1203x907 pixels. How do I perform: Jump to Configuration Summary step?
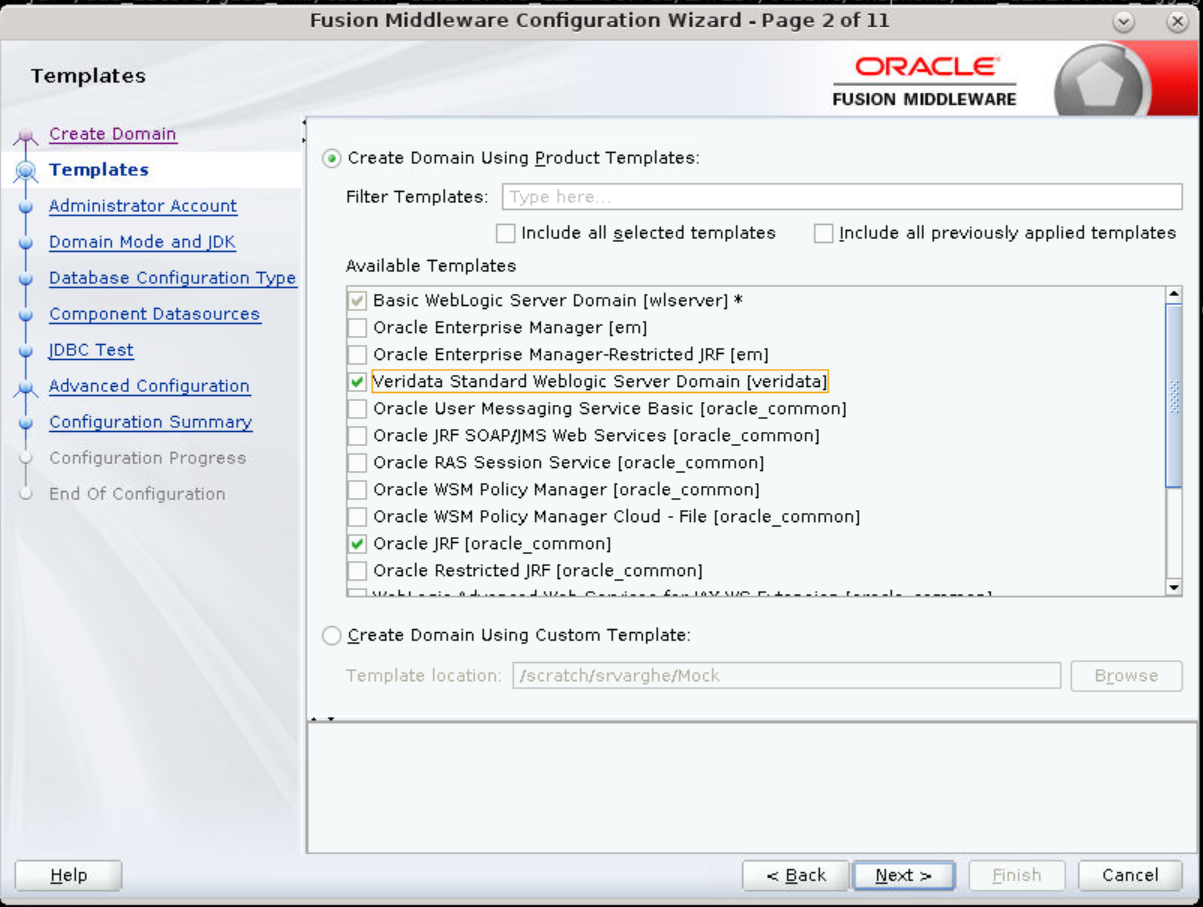151,422
